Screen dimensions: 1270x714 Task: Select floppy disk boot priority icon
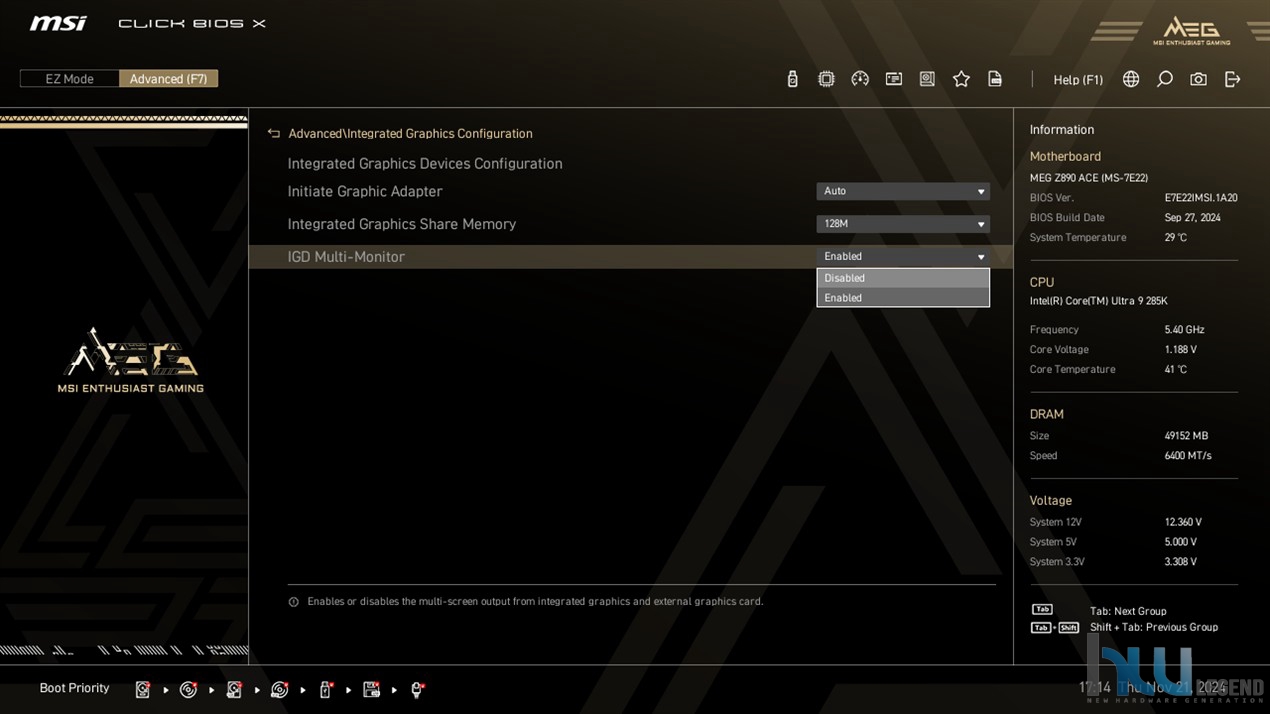point(372,689)
